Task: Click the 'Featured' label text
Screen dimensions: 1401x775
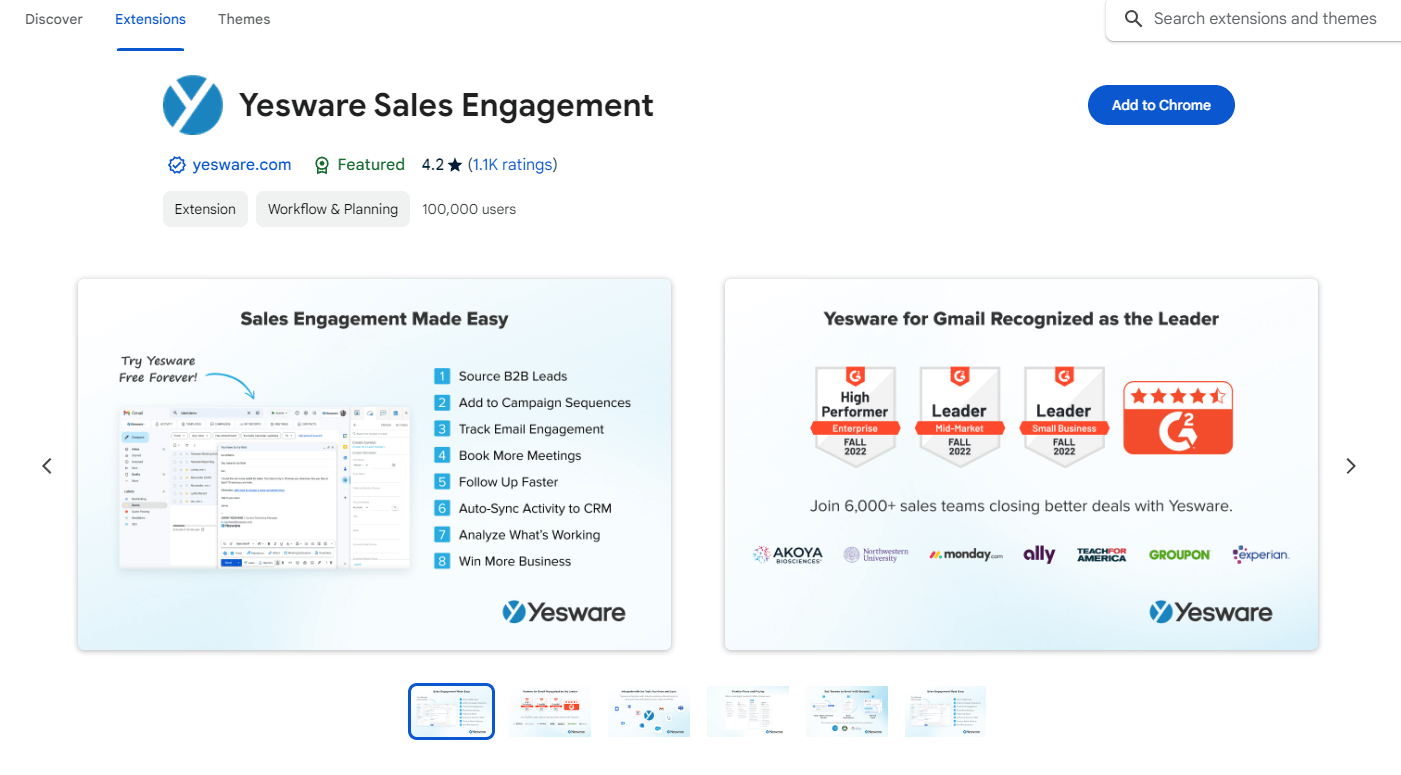Action: click(371, 165)
